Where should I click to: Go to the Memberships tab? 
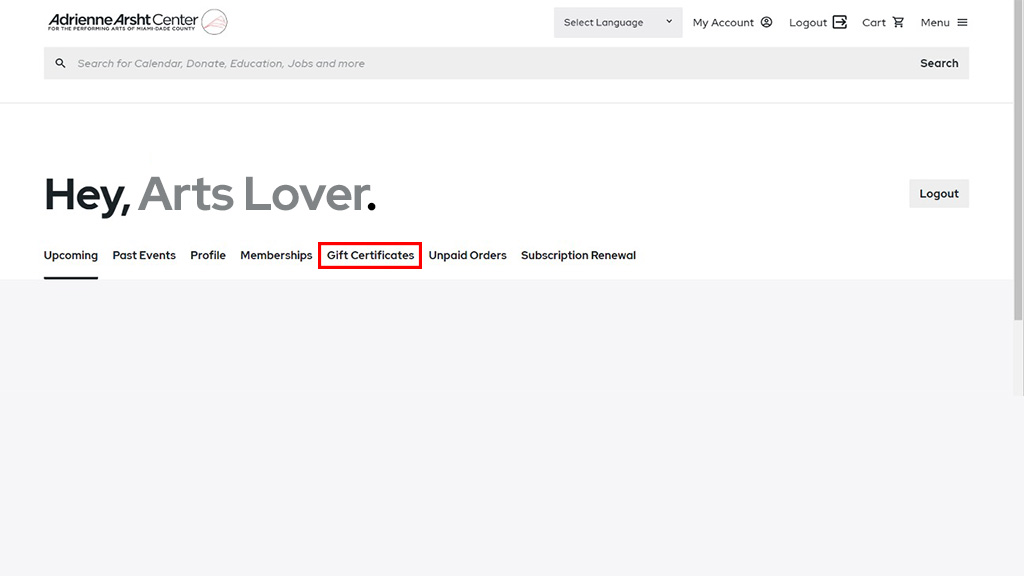(276, 255)
